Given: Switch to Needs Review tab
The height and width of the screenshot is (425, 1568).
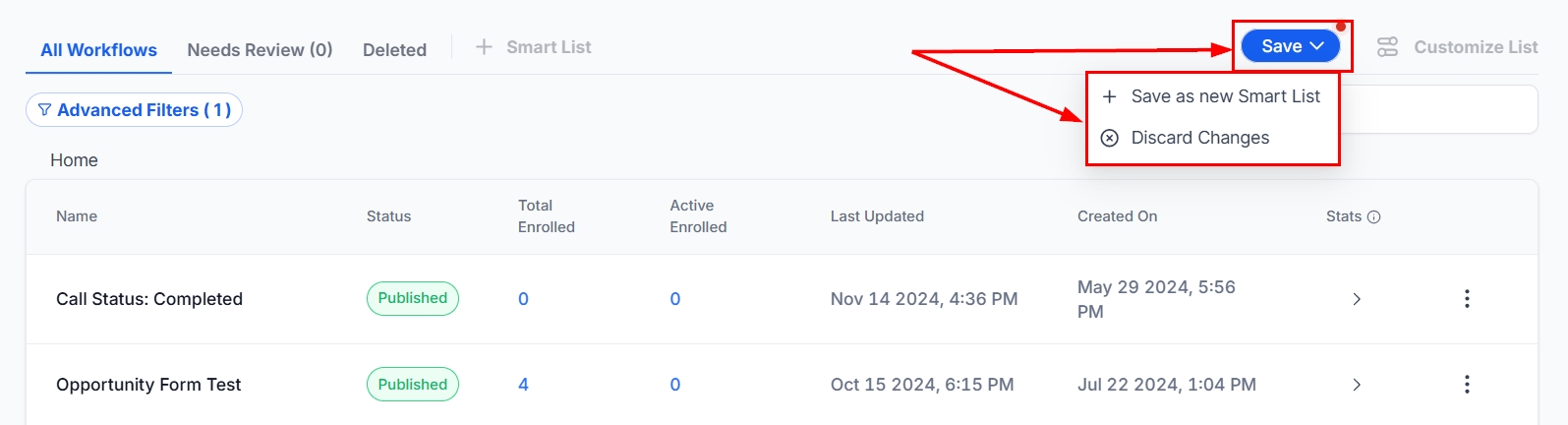Looking at the screenshot, I should click(260, 50).
